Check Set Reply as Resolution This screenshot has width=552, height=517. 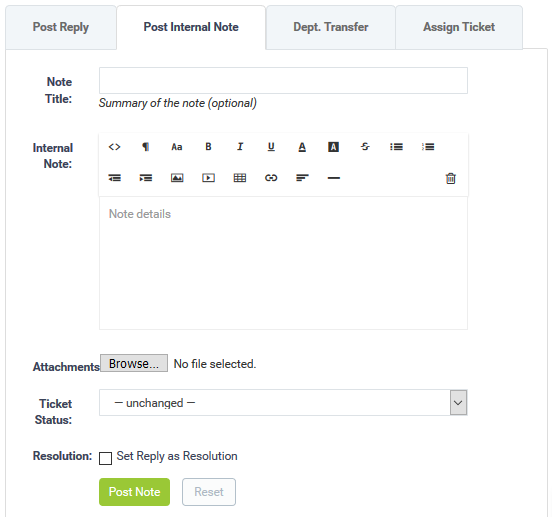pos(106,458)
